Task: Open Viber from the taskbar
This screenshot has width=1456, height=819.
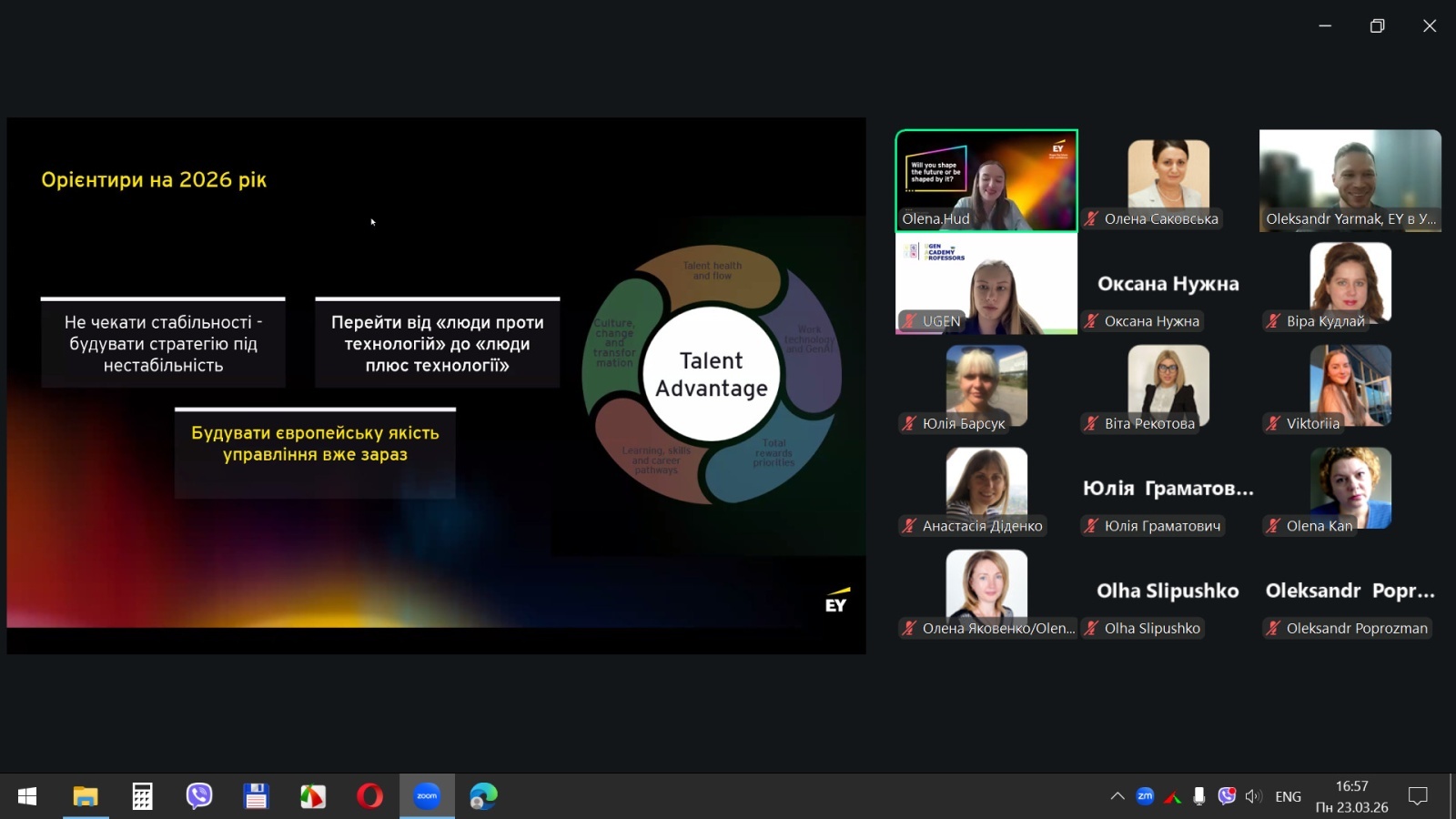Action: click(198, 796)
